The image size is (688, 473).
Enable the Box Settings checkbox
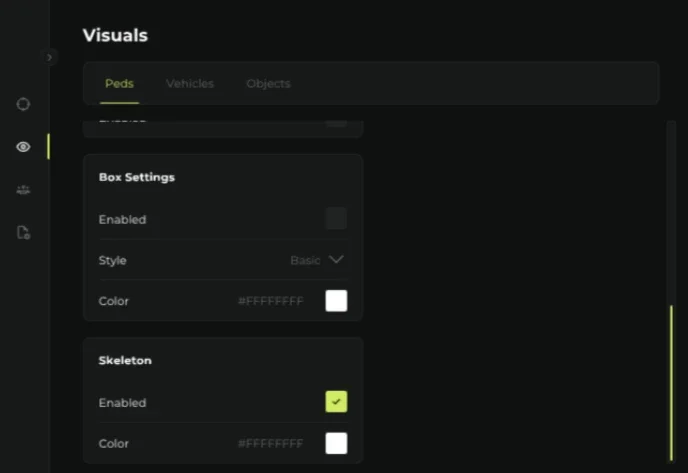point(336,219)
